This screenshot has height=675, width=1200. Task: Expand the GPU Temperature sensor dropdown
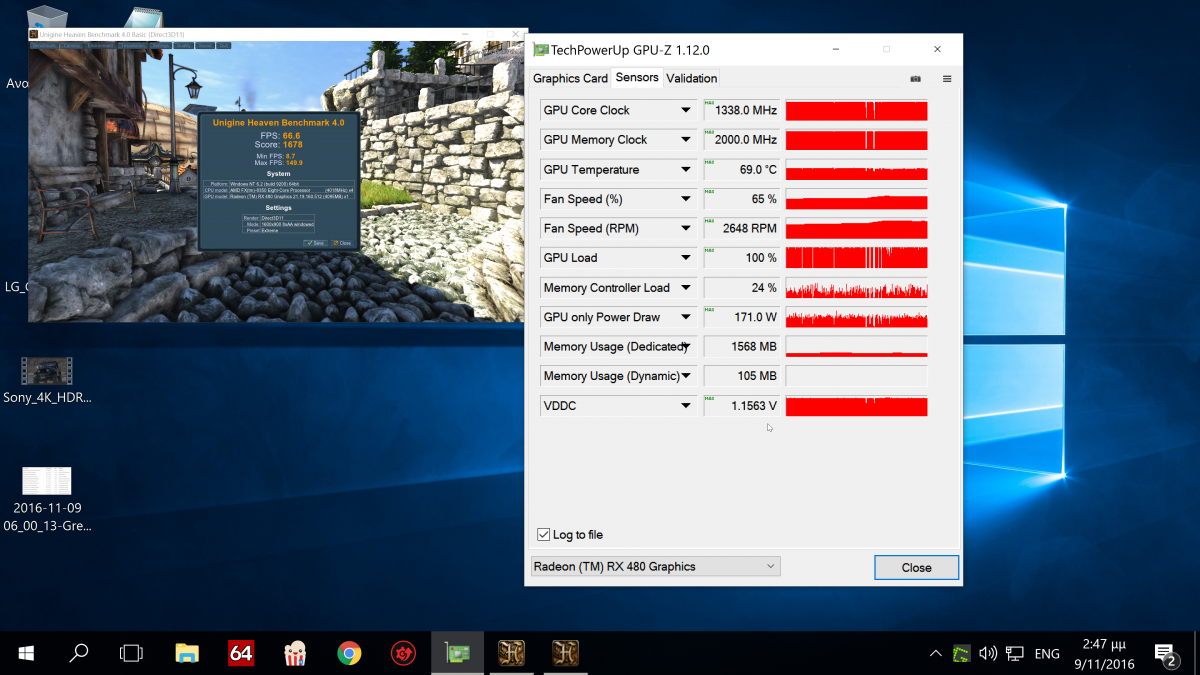(x=685, y=169)
